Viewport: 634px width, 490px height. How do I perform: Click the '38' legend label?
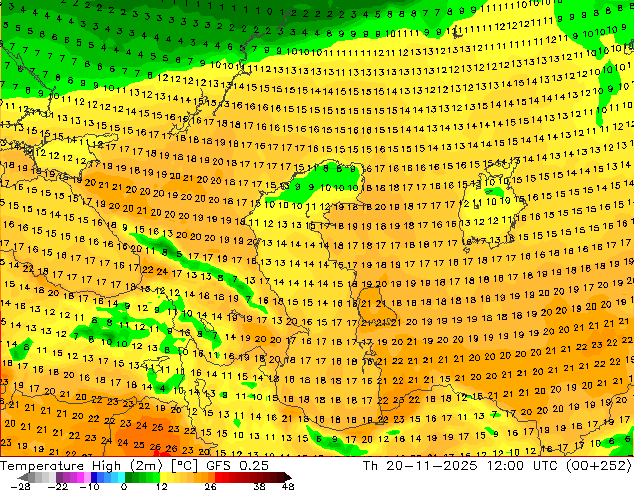260,486
